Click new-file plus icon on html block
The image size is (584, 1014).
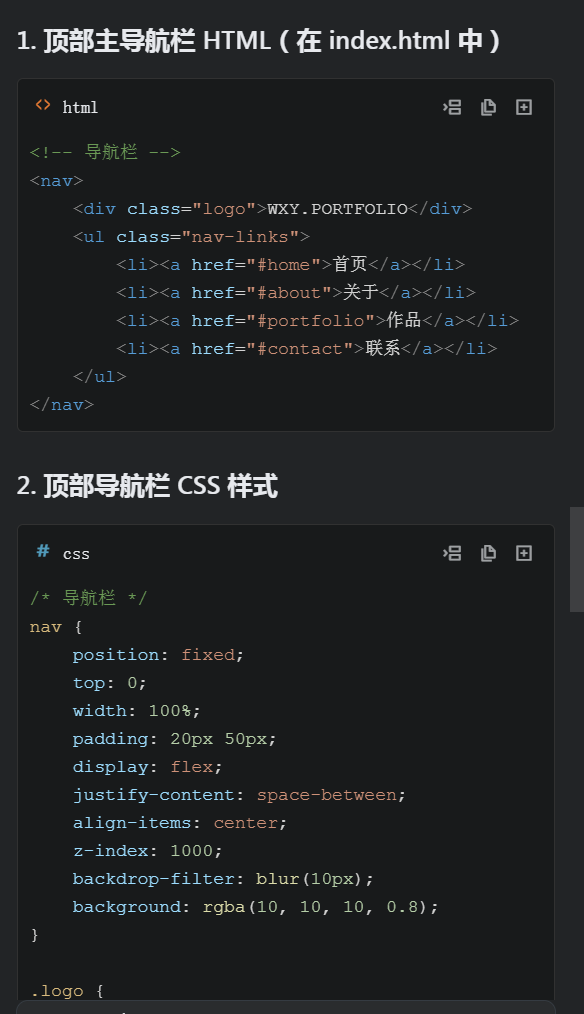524,107
